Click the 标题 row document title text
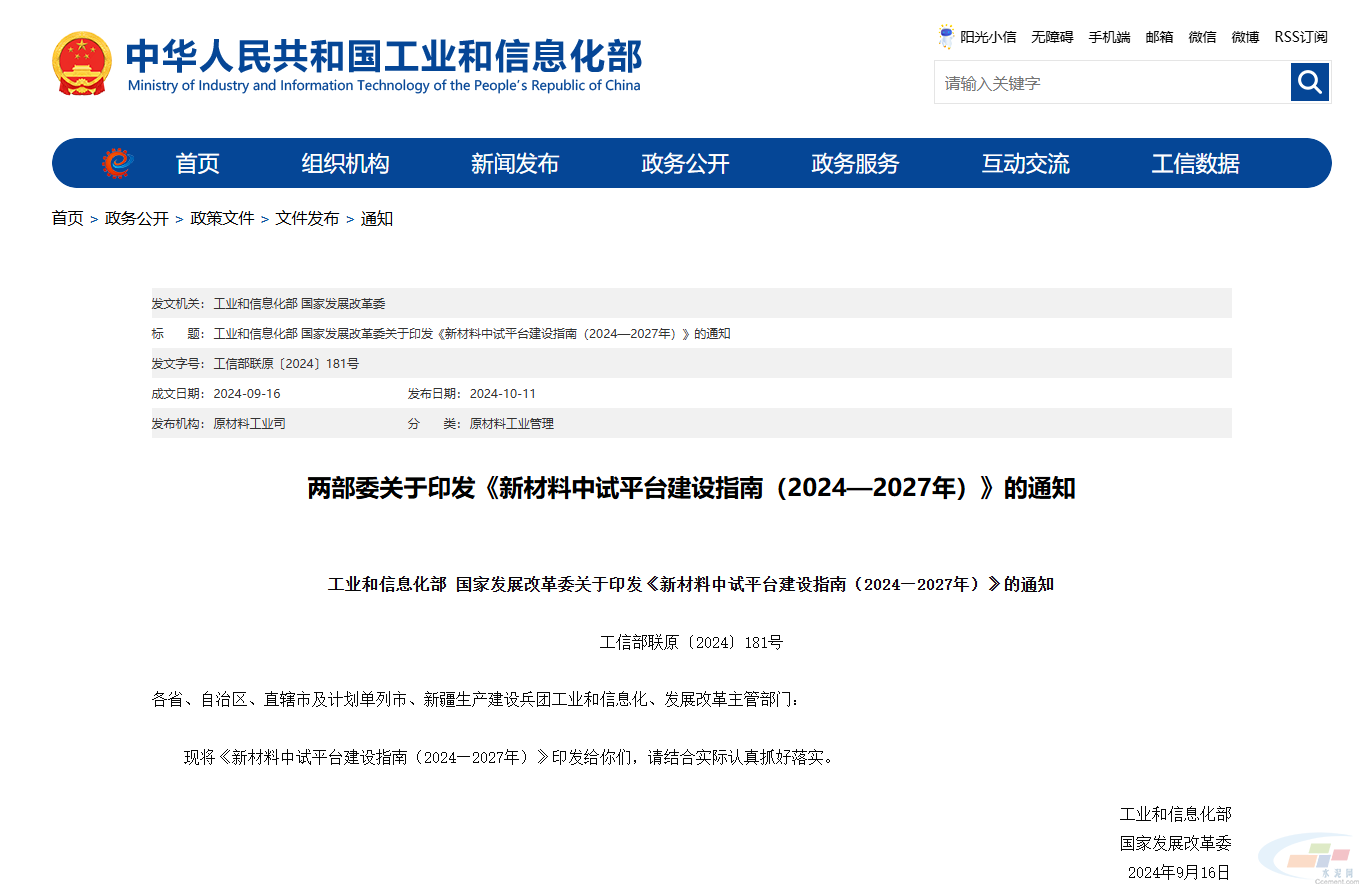Viewport: 1369px width, 894px height. click(472, 333)
